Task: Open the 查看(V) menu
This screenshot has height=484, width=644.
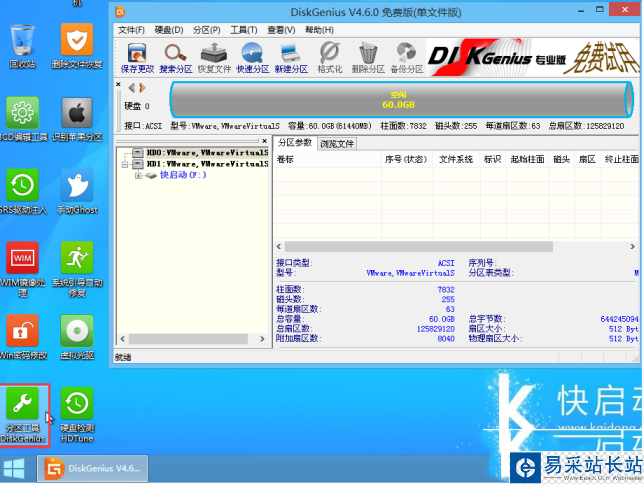Action: [x=281, y=30]
